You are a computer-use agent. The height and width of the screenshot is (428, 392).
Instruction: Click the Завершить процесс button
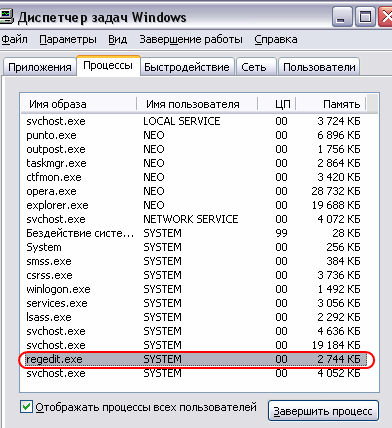pyautogui.click(x=323, y=411)
